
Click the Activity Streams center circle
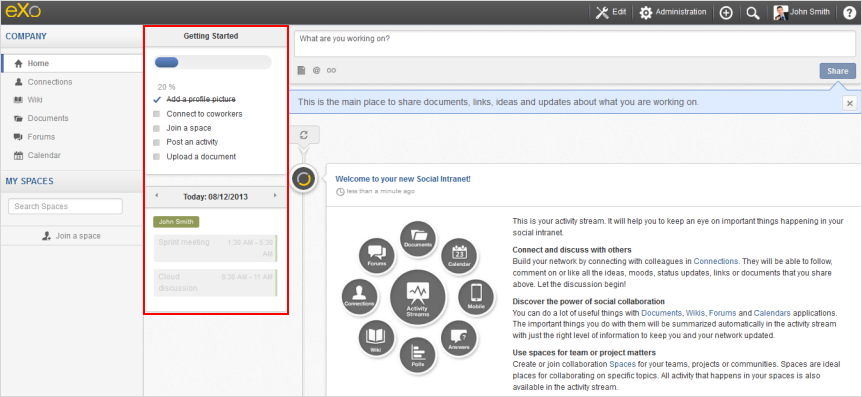pos(417,297)
